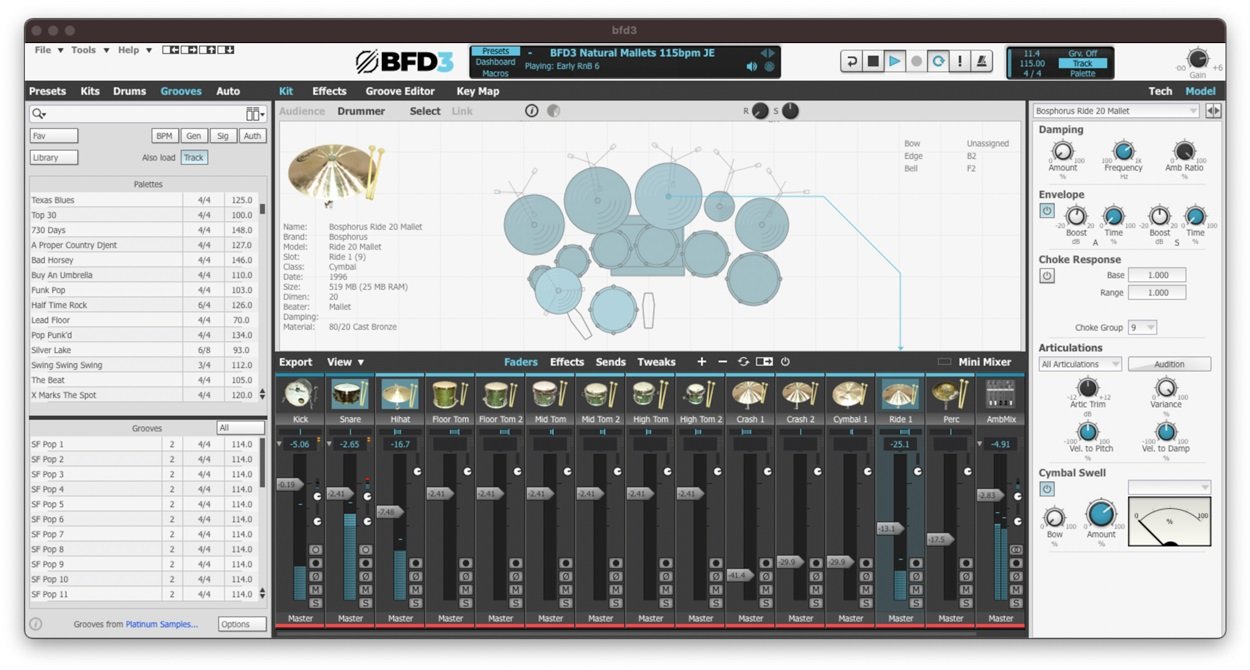This screenshot has width=1250, height=670.
Task: Click the Panic exclamation button
Action: point(960,61)
